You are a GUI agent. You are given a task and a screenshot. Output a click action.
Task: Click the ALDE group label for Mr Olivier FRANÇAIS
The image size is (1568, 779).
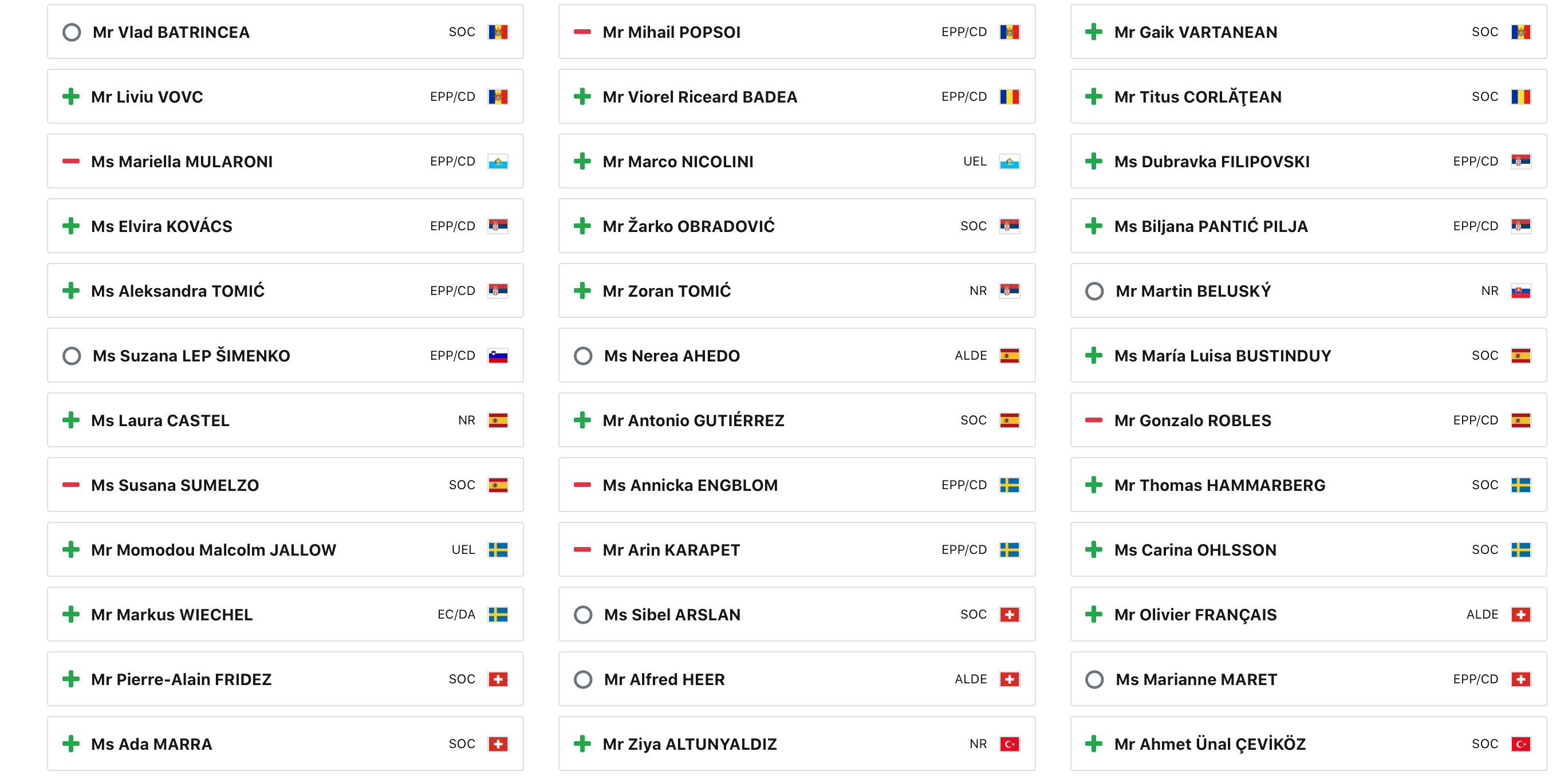tap(1482, 615)
